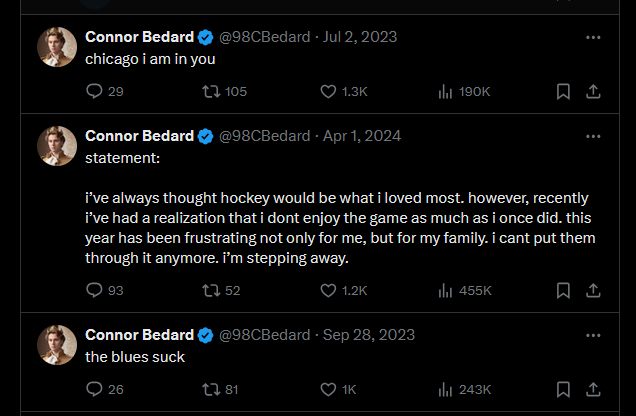This screenshot has height=416, width=636.
Task: Share "the blues suck" tweet
Action: [x=592, y=390]
